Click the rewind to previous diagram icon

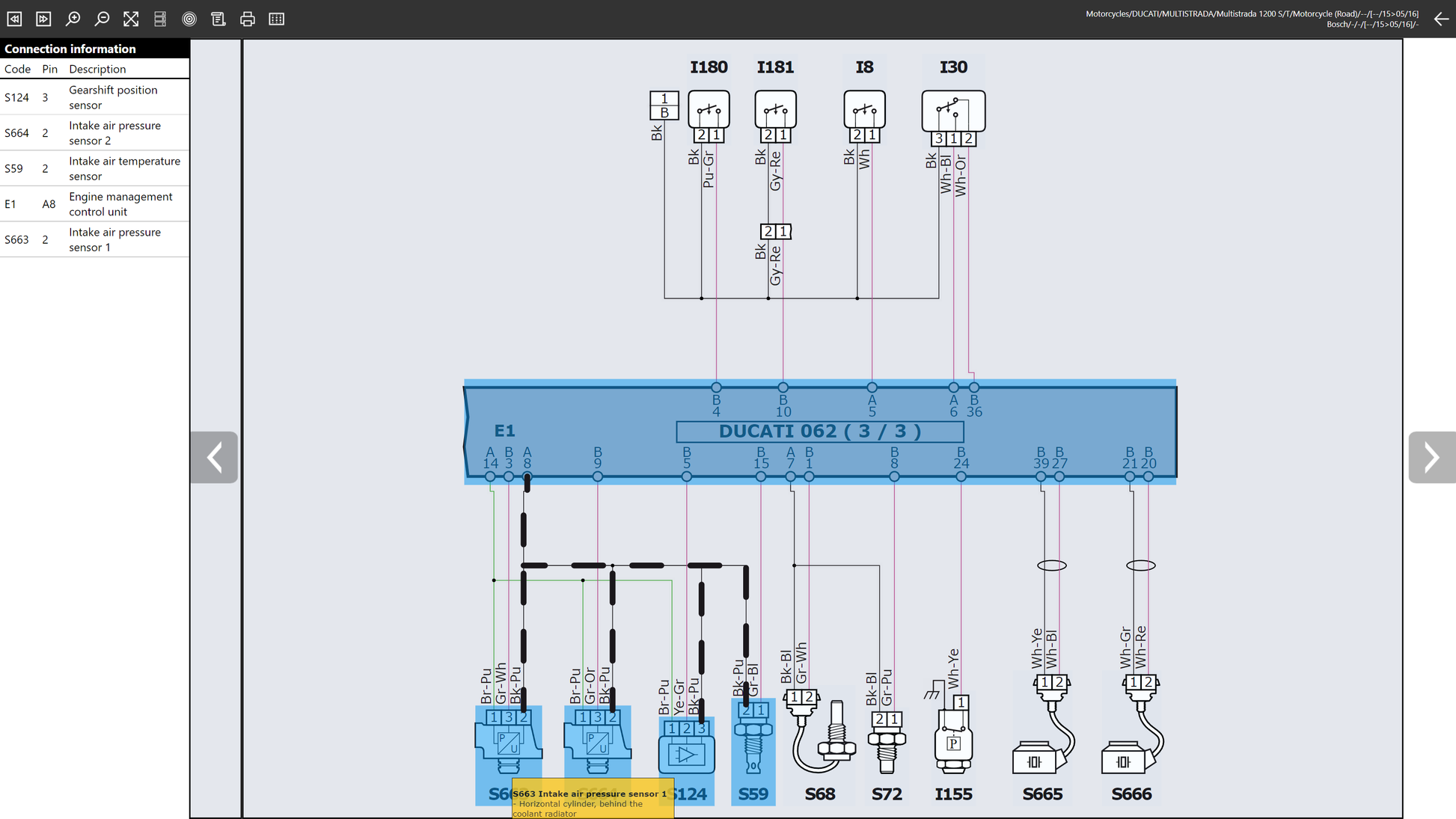[x=14, y=19]
